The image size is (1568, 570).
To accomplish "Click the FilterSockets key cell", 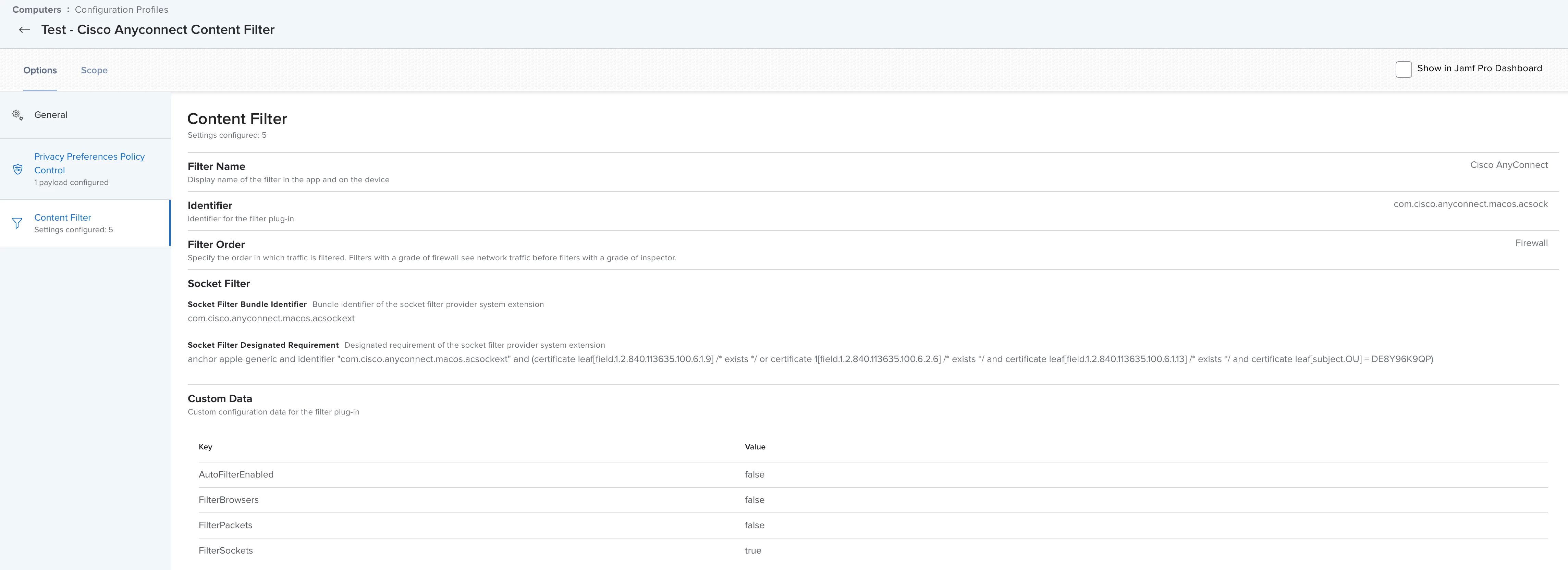I will tap(226, 550).
